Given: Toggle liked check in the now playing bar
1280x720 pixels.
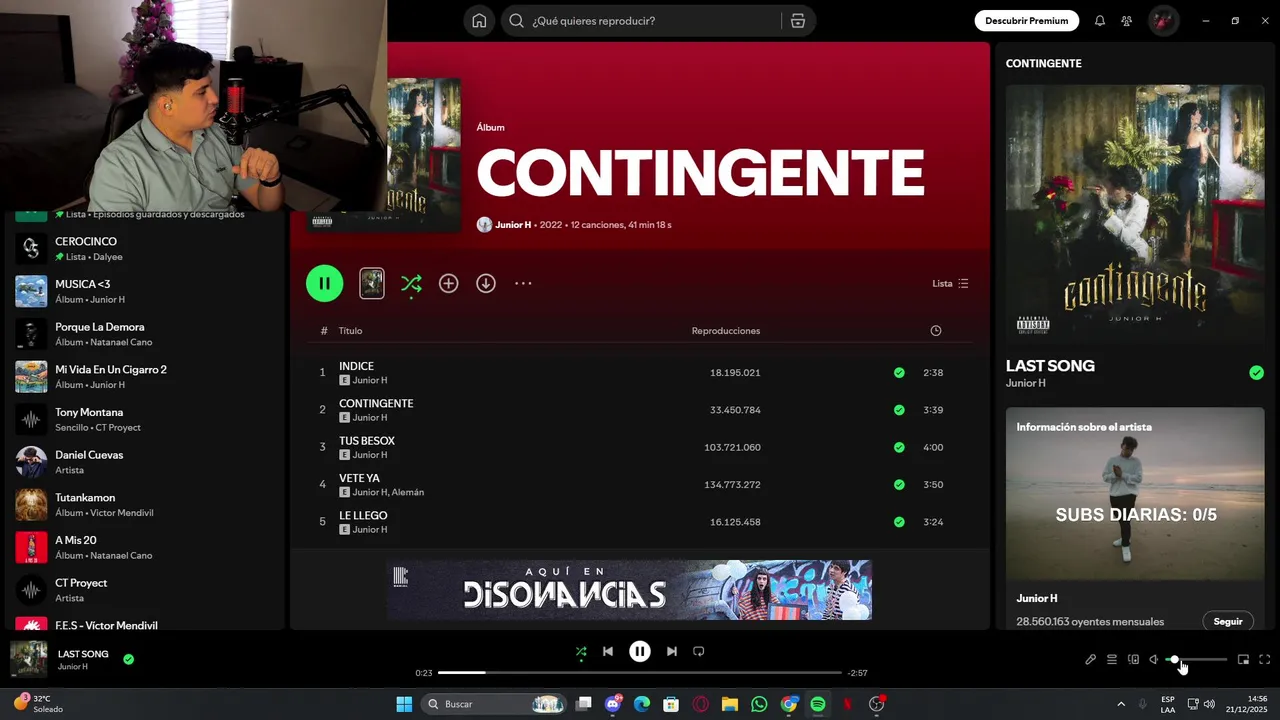Looking at the screenshot, I should 128,659.
